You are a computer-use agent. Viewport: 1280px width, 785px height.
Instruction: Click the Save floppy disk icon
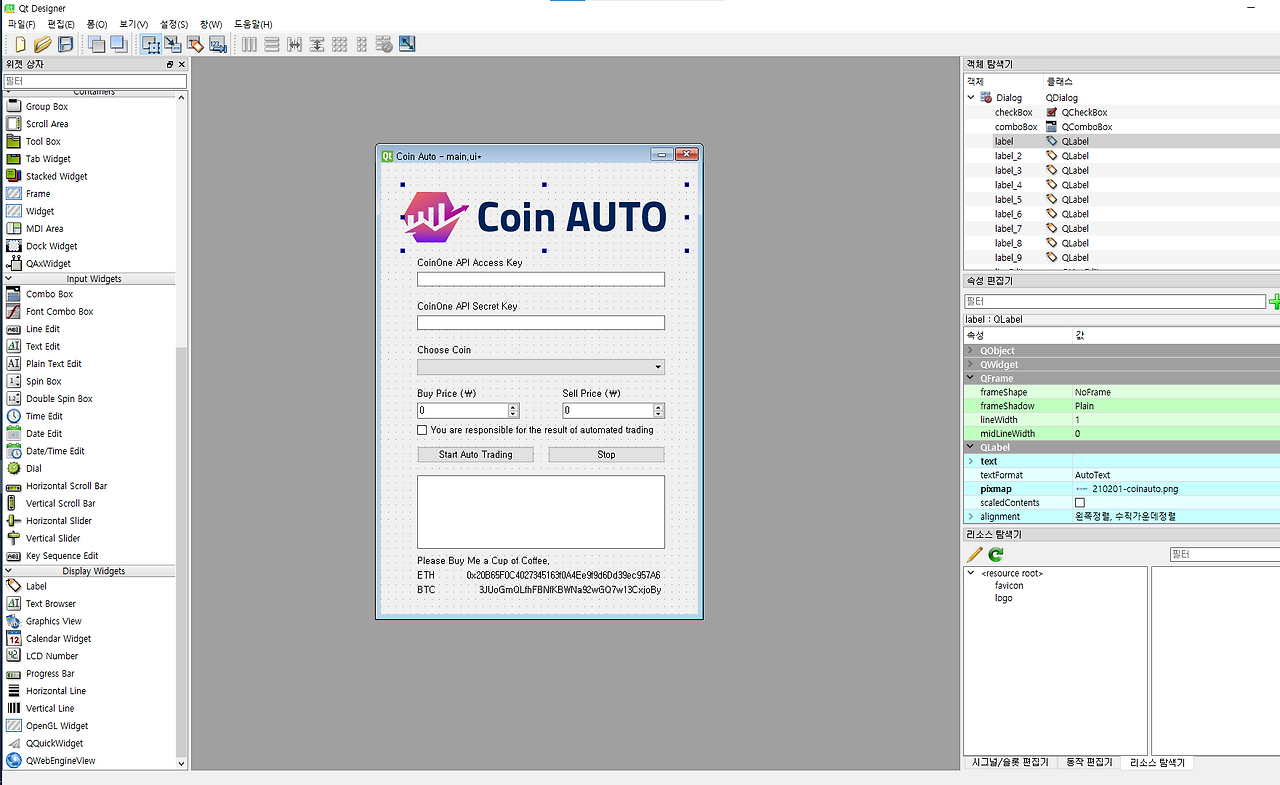65,44
